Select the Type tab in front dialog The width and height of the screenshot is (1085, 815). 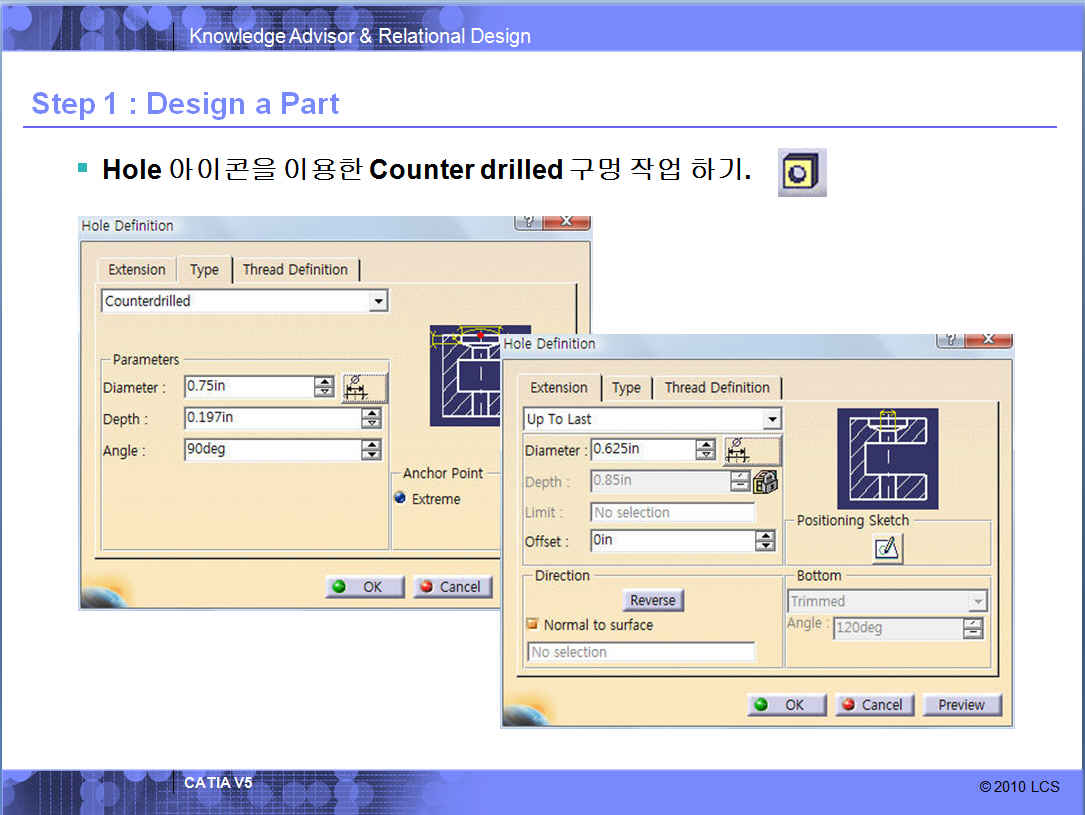(x=626, y=388)
